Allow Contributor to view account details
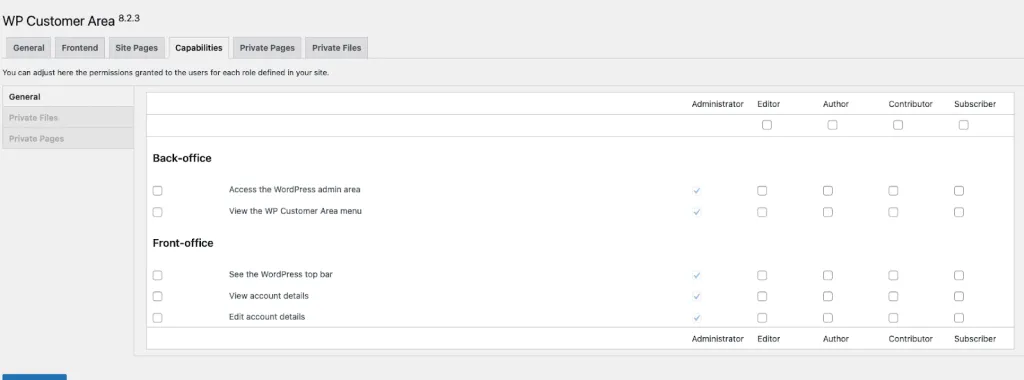The height and width of the screenshot is (380, 1024). point(893,296)
